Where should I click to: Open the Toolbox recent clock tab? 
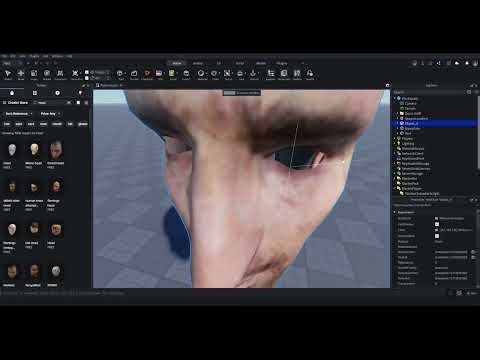[57, 93]
